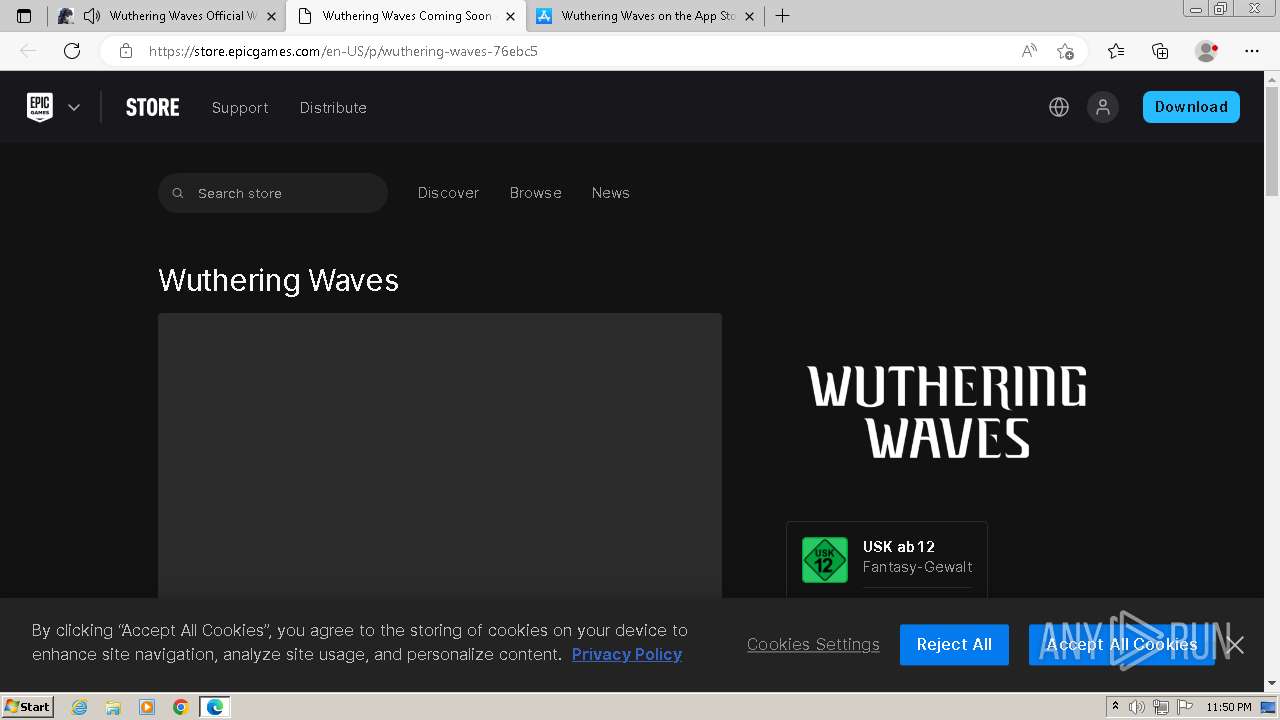Open the Action Center flag icon
Image resolution: width=1280 pixels, height=720 pixels.
pos(1184,707)
